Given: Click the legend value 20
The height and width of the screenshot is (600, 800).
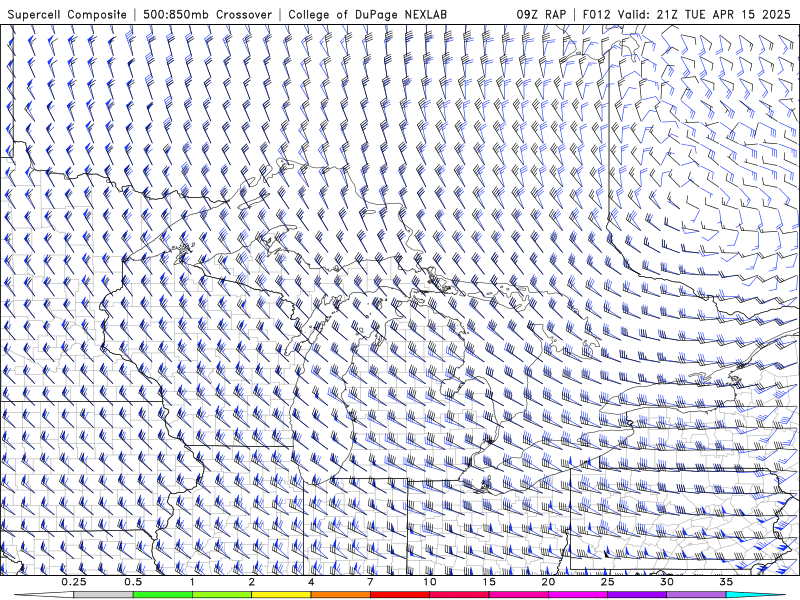Looking at the screenshot, I should [548, 582].
